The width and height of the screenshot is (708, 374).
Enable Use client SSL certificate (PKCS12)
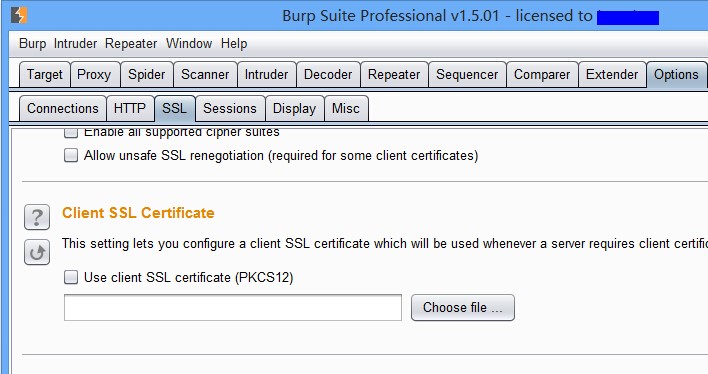(71, 277)
